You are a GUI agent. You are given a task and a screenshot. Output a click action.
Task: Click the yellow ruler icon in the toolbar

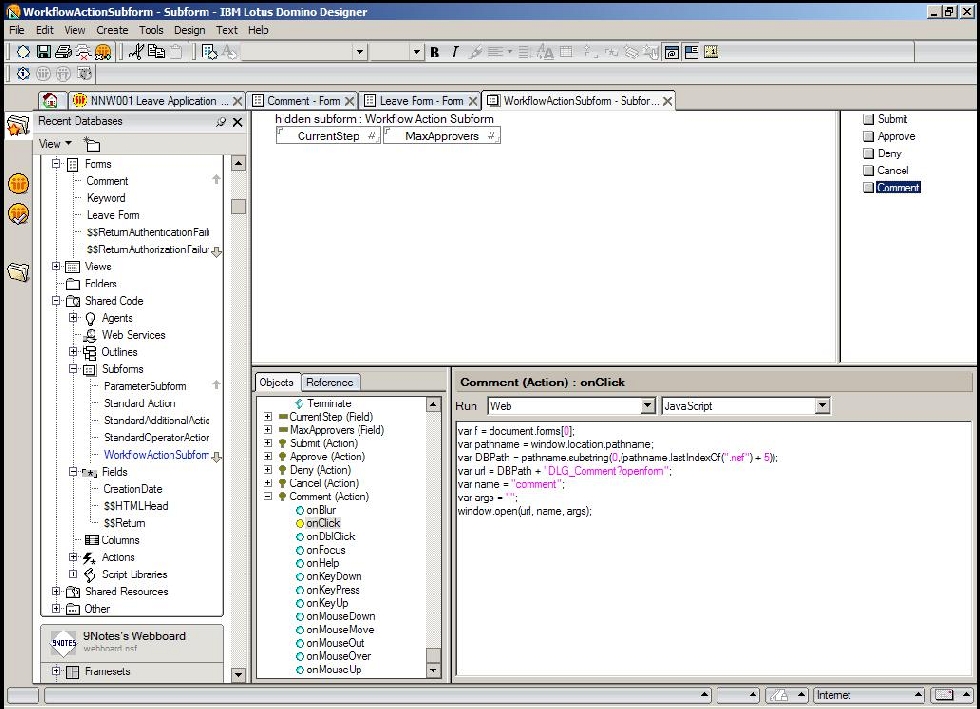coord(711,52)
